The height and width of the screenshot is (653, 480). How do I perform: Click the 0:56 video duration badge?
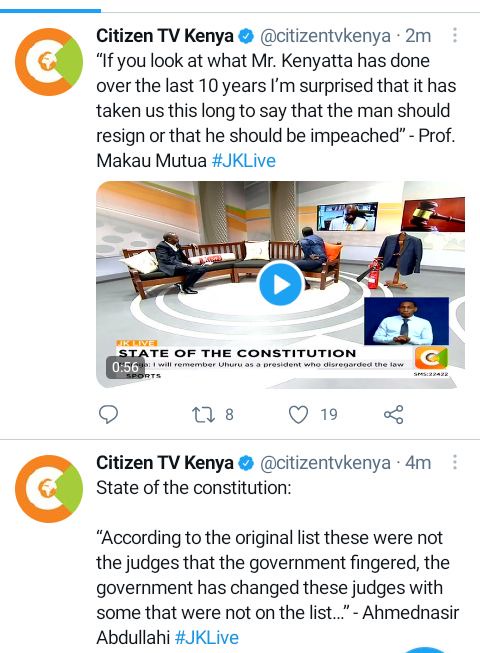click(125, 367)
